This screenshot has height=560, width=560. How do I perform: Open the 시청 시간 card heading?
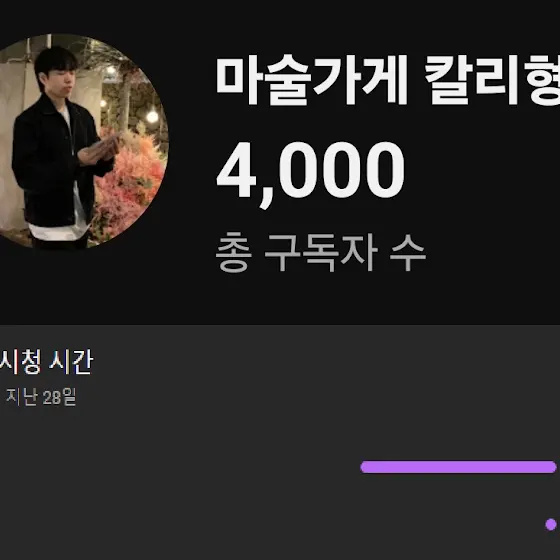click(x=46, y=362)
